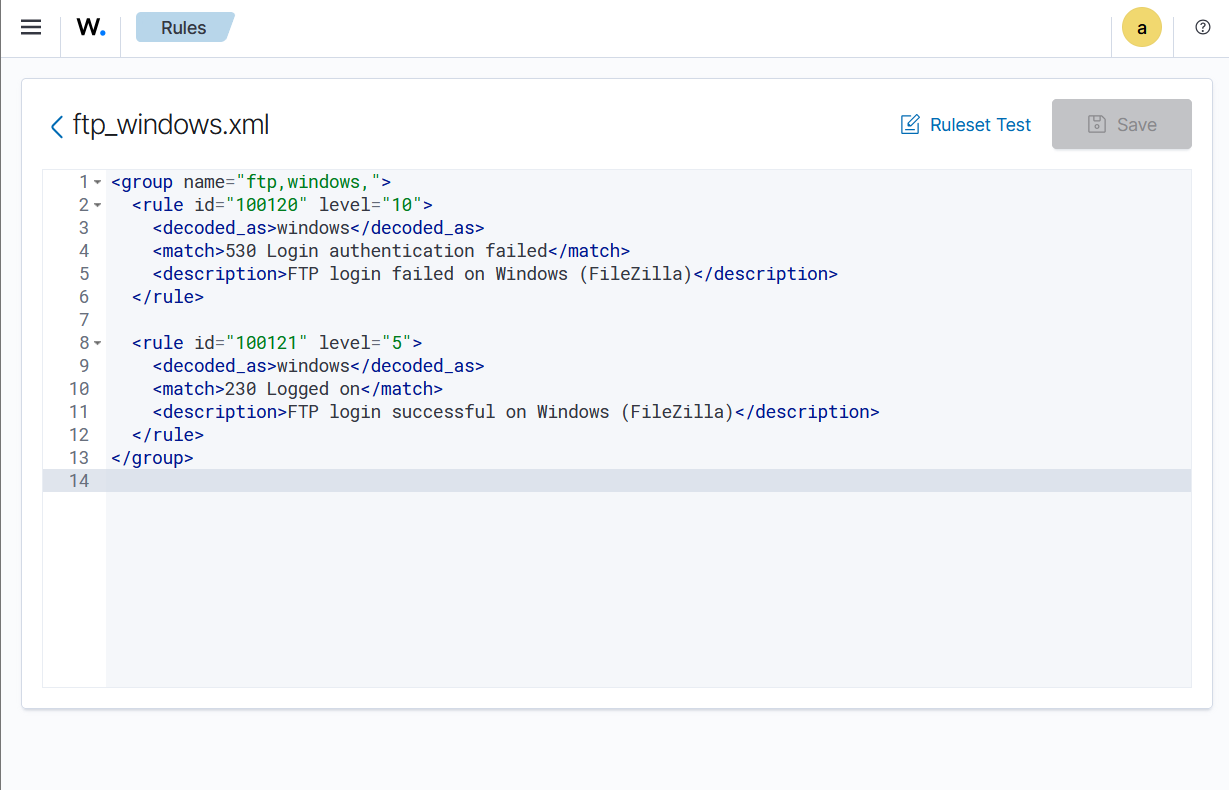The height and width of the screenshot is (790, 1229).
Task: Open the hamburger navigation menu
Action: 31,27
